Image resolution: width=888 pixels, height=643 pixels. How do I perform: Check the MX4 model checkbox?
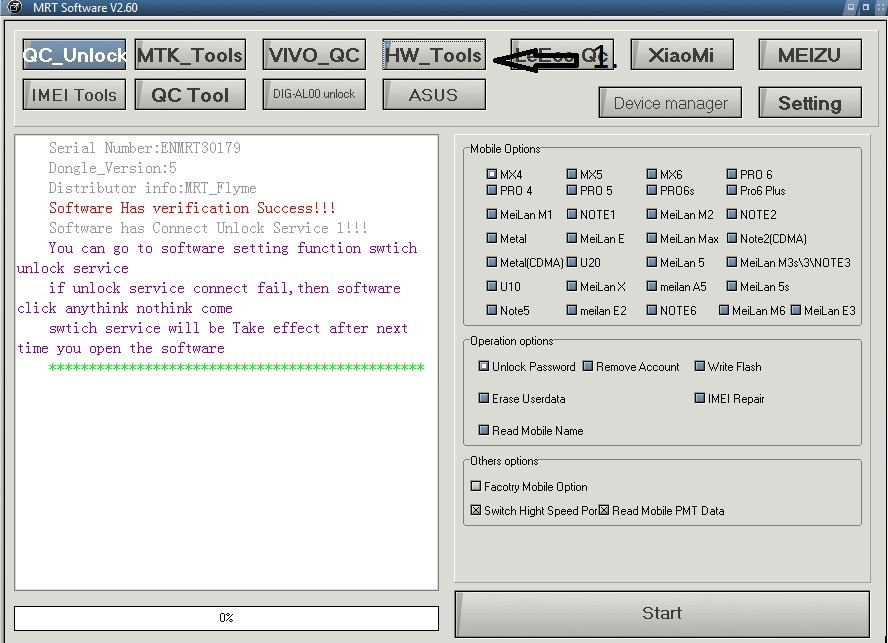(x=492, y=174)
